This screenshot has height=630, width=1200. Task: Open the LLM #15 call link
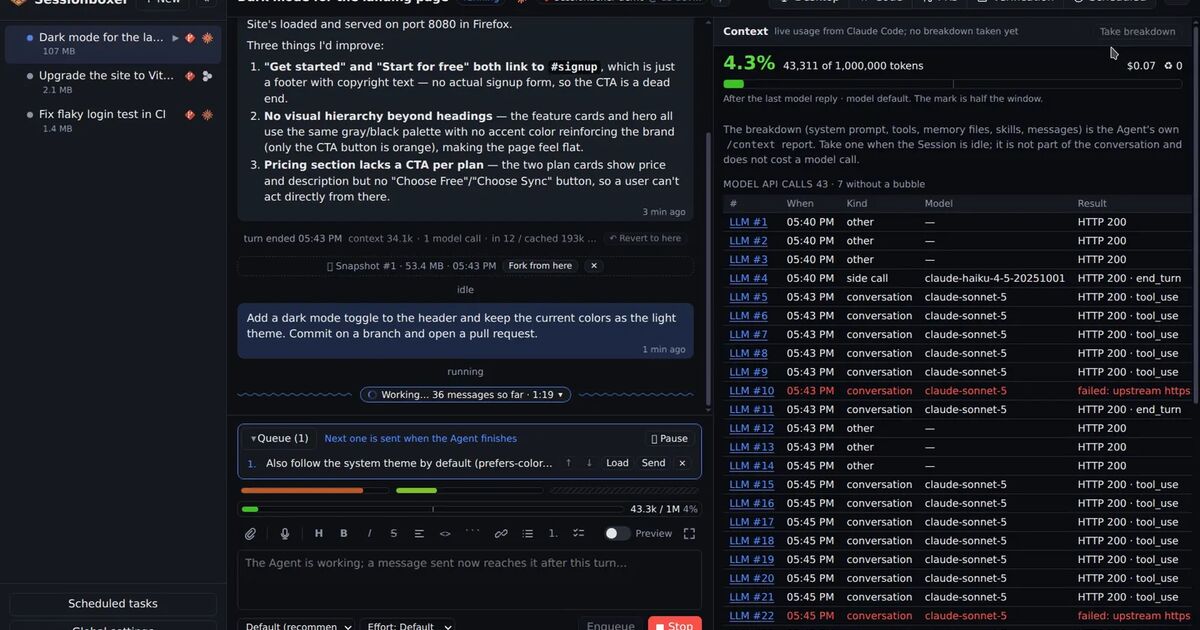point(751,484)
